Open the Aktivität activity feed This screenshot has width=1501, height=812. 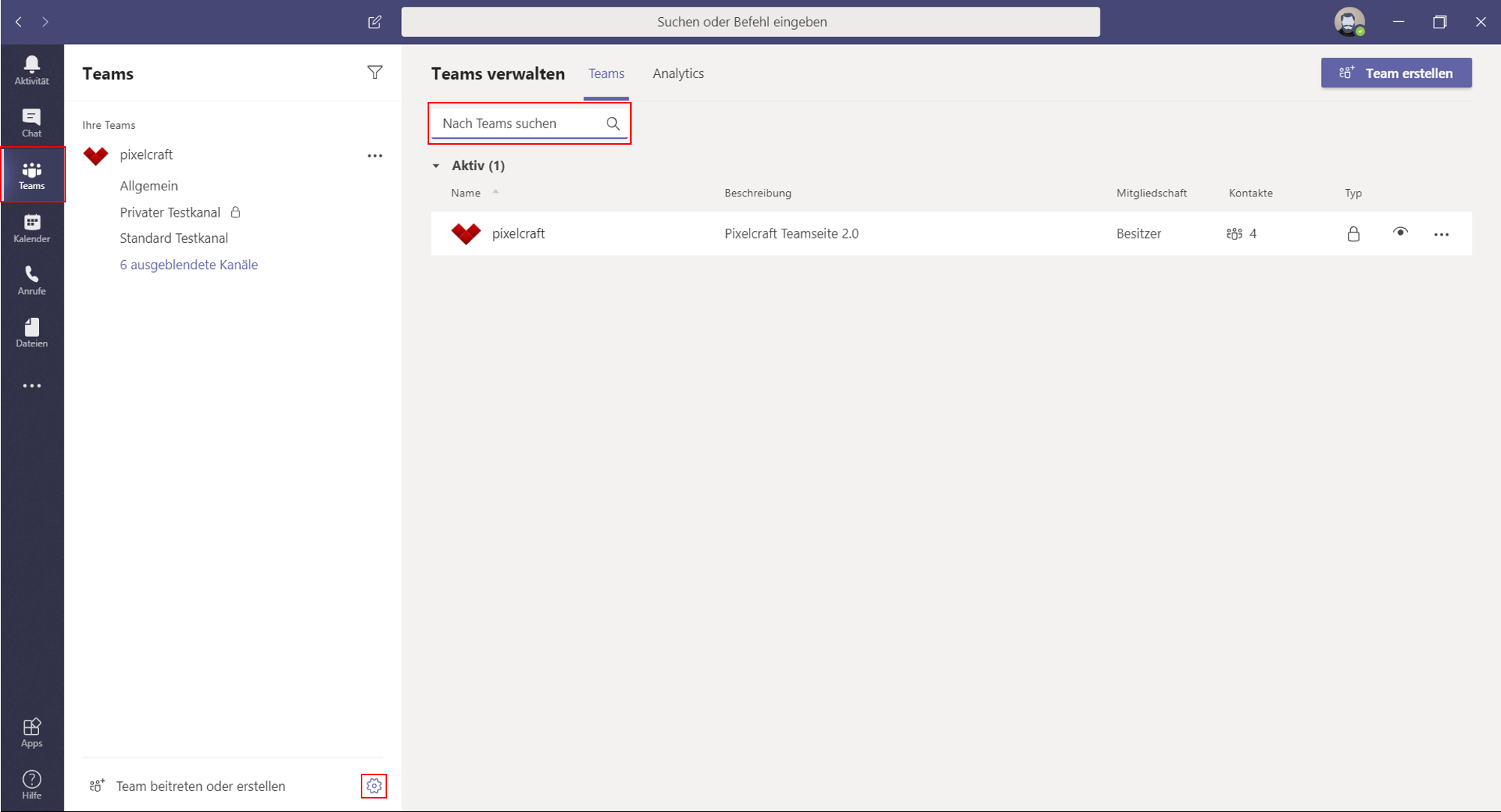pos(32,70)
